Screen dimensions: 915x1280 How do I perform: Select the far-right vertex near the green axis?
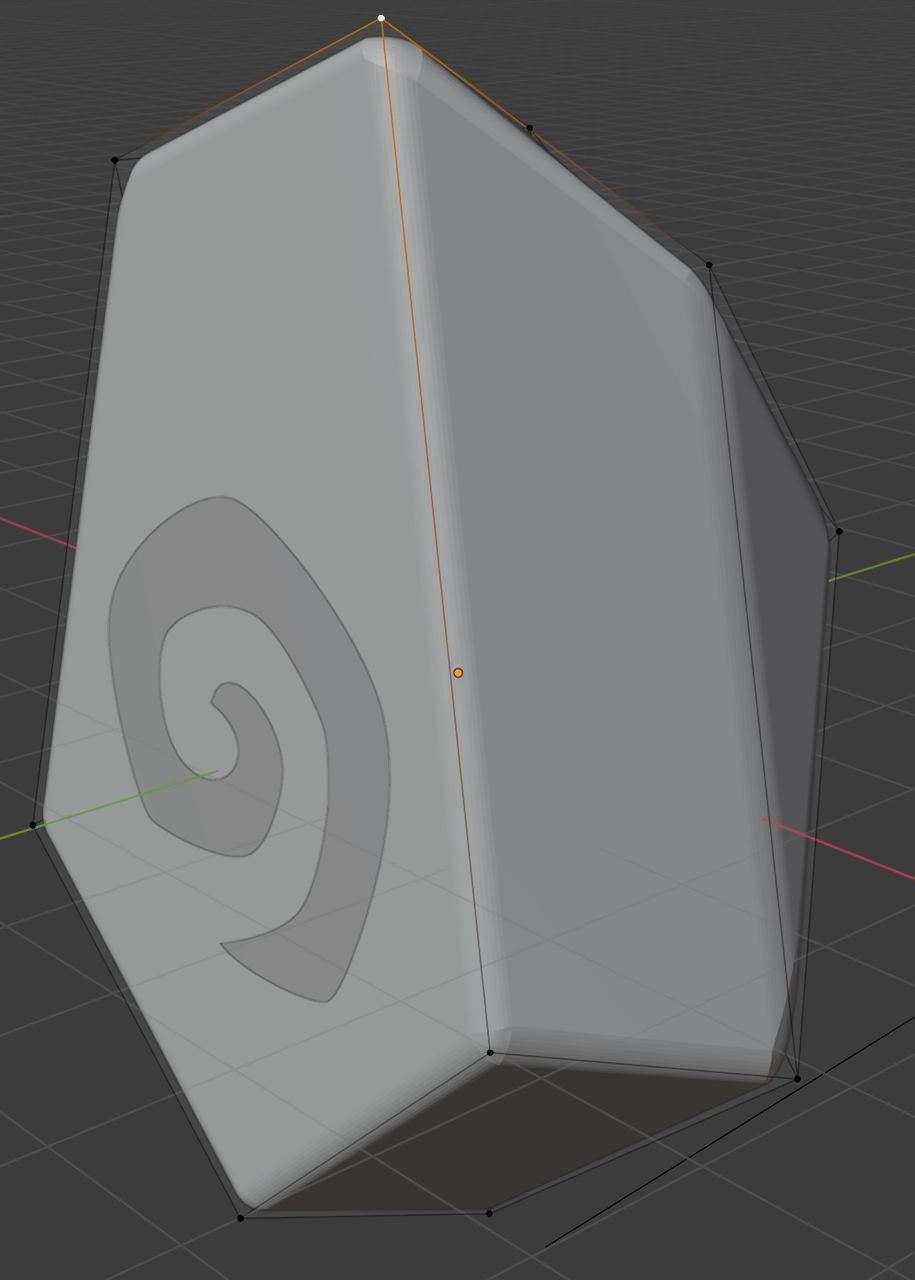838,531
